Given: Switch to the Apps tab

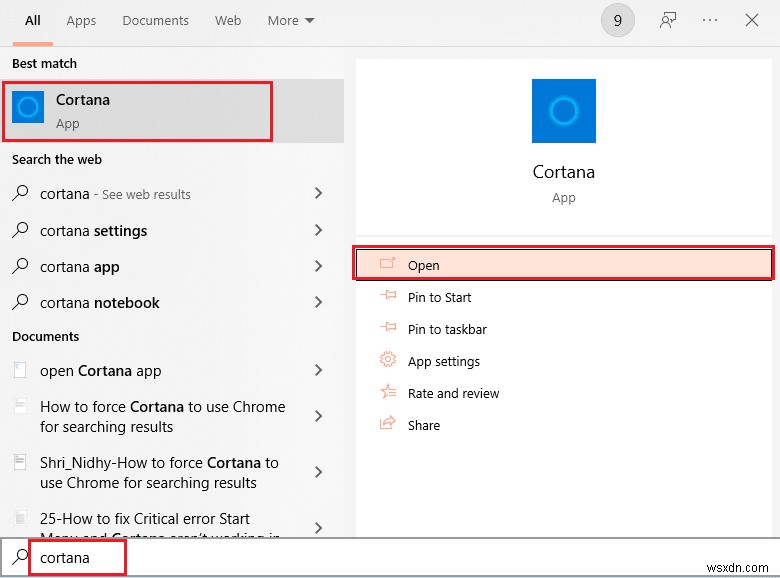Looking at the screenshot, I should (81, 20).
